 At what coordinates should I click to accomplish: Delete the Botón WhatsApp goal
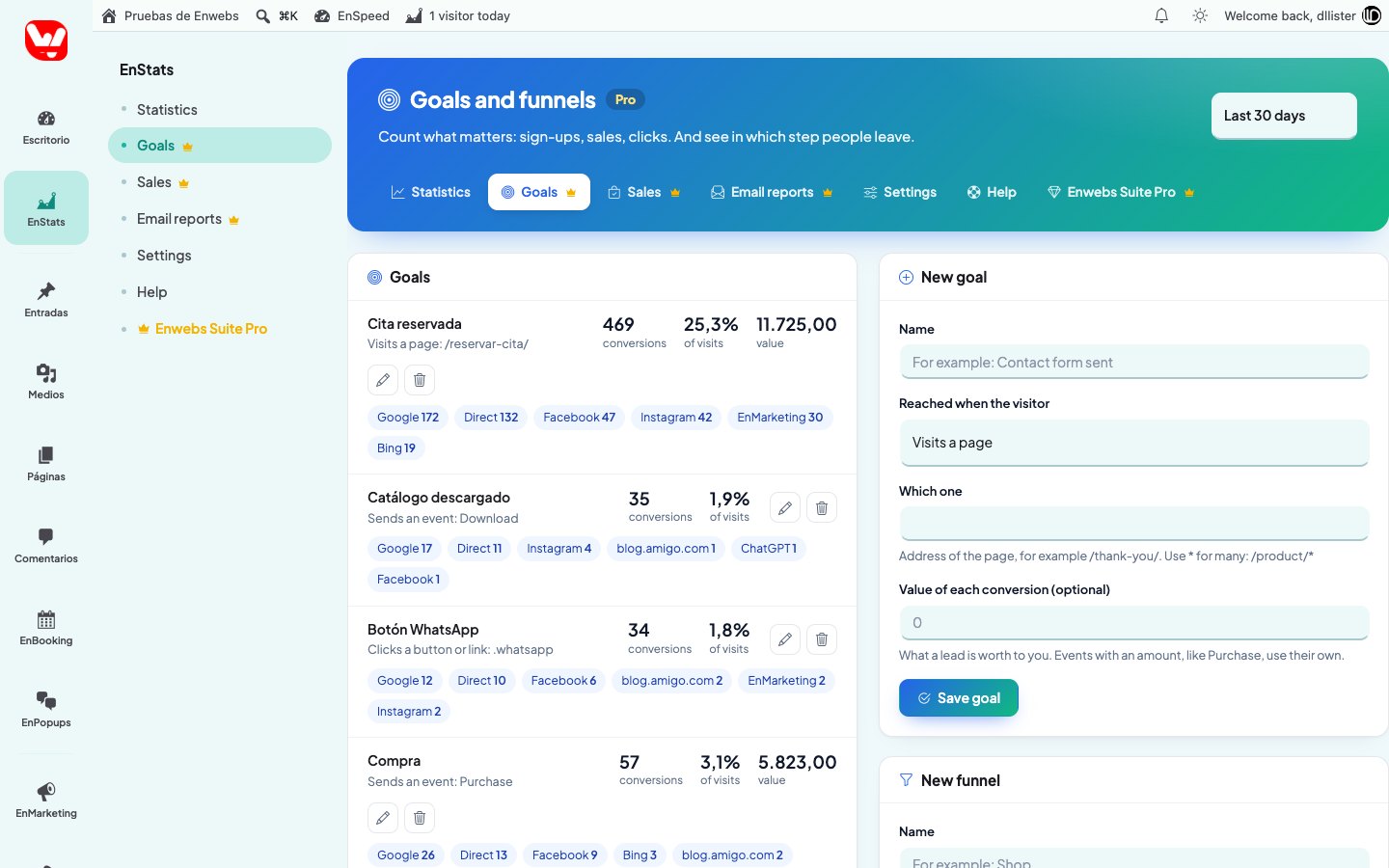click(822, 639)
